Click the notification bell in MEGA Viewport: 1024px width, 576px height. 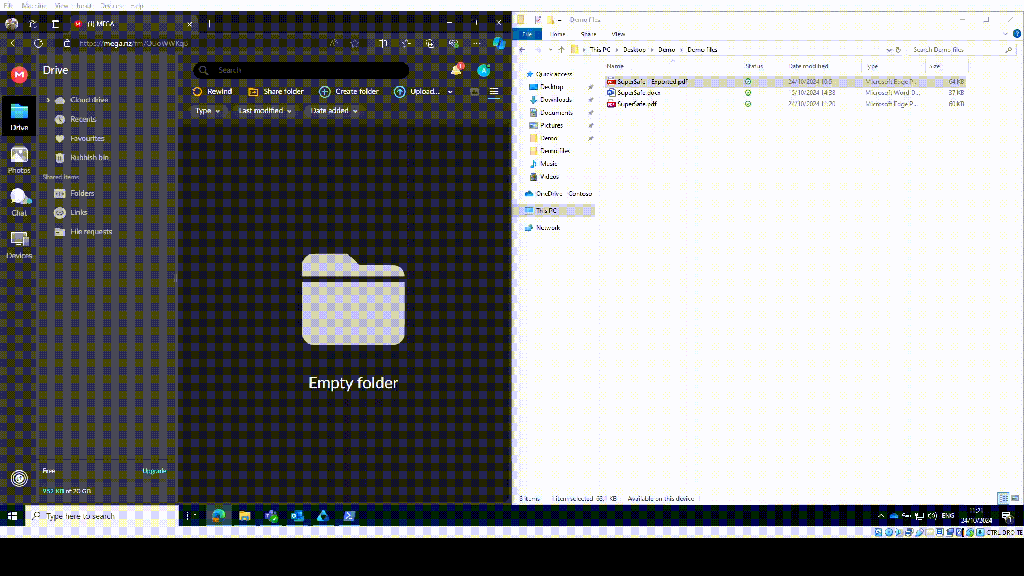click(x=456, y=70)
